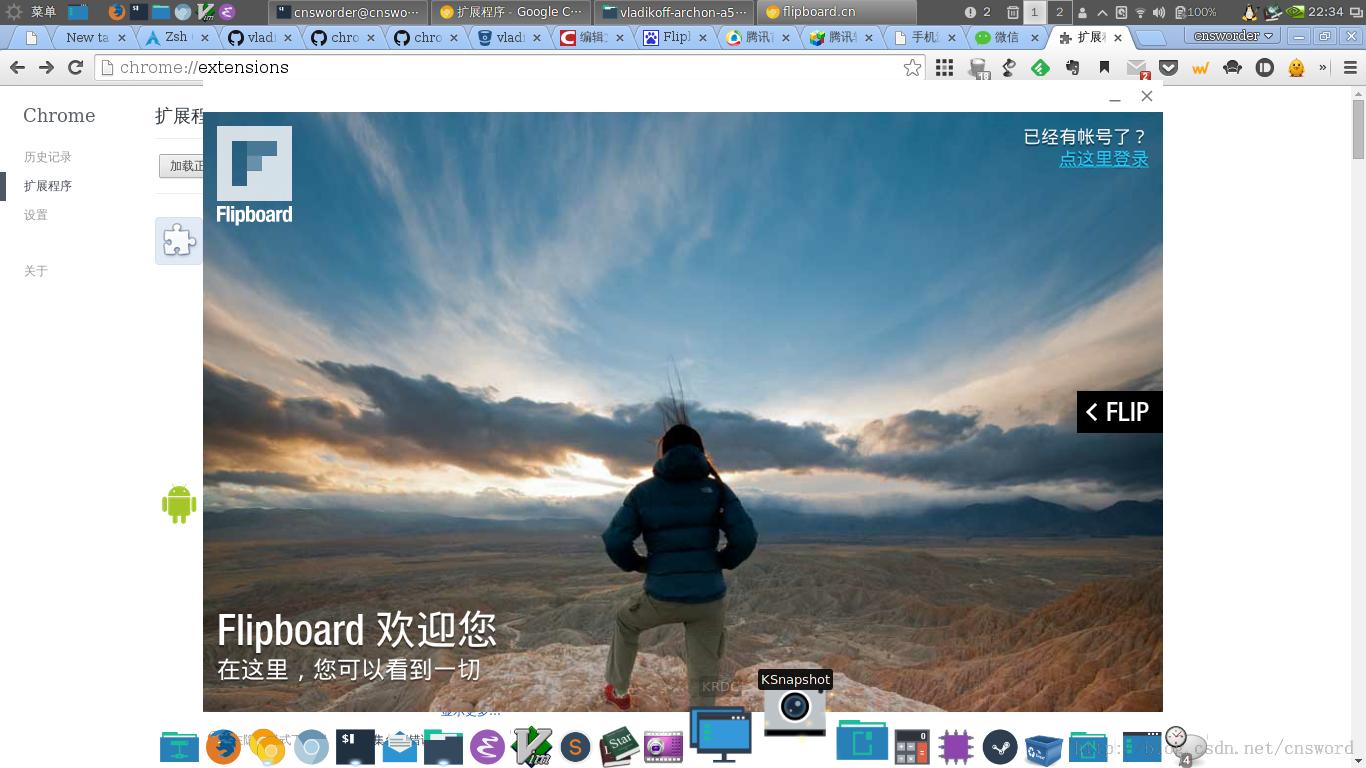Open the terminal dock icon
Image resolution: width=1366 pixels, height=768 pixels.
(355, 747)
